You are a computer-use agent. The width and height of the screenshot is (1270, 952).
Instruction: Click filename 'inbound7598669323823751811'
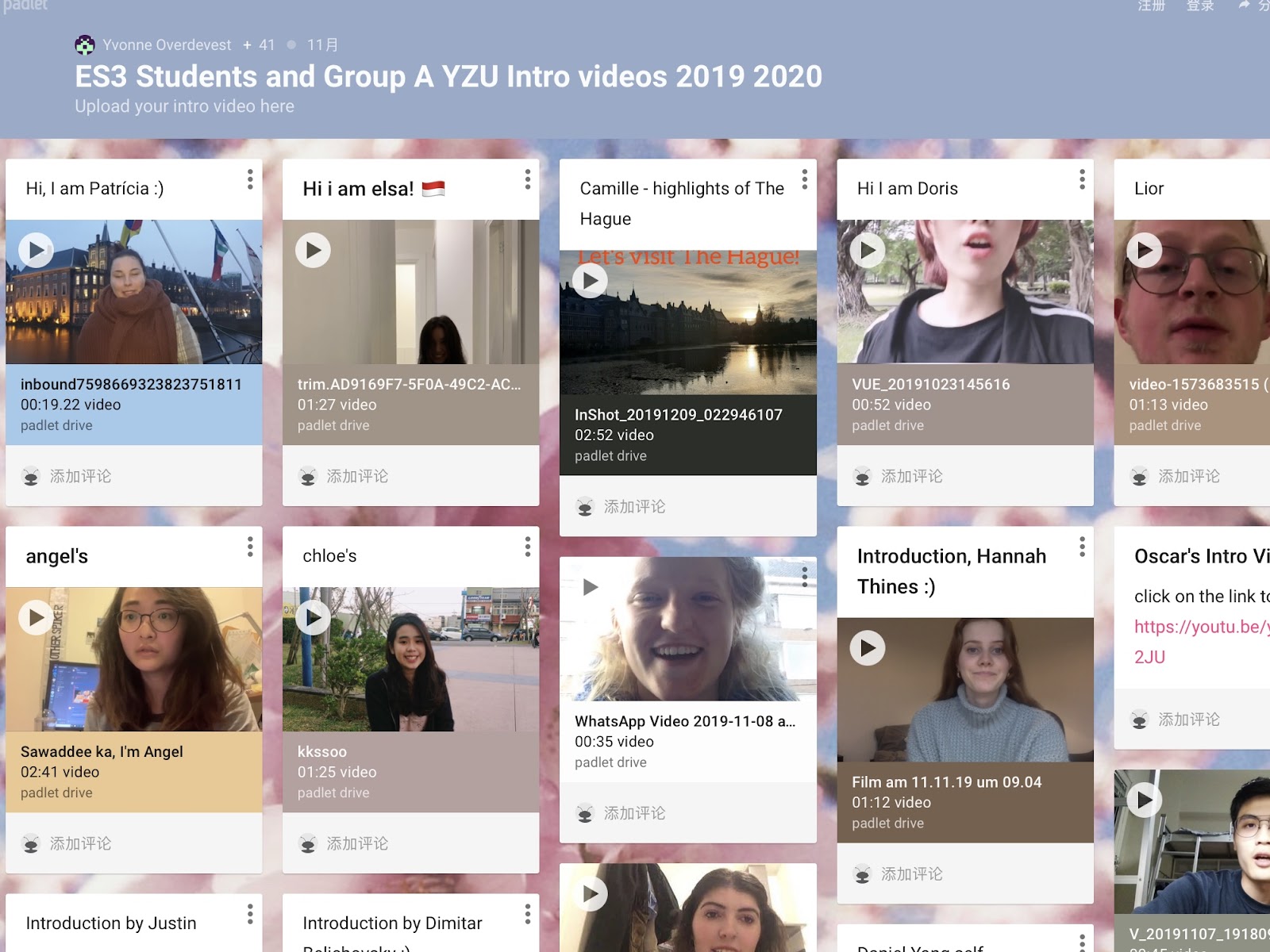(131, 384)
